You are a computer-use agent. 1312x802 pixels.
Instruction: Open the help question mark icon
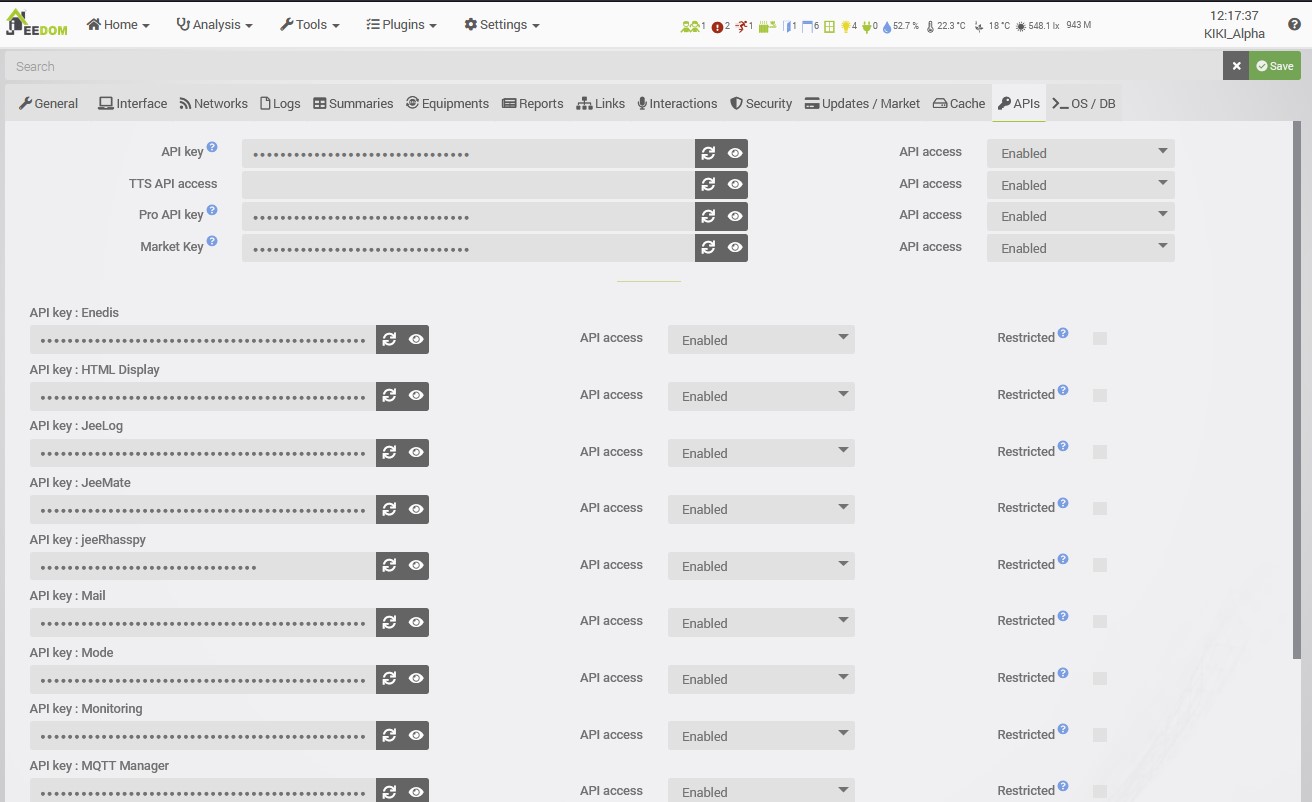1294,25
